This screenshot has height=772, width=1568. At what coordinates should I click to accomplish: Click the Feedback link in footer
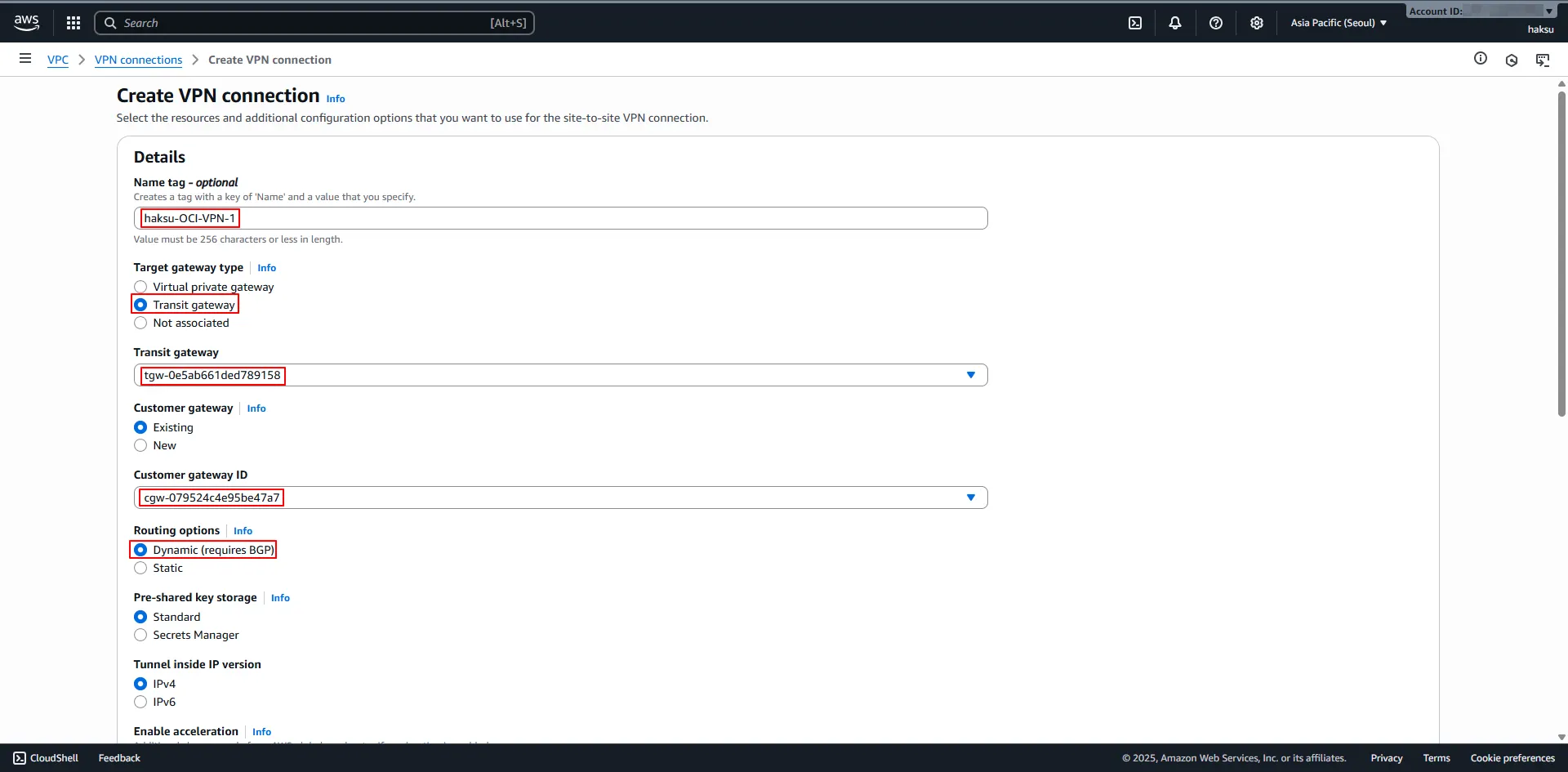[119, 758]
